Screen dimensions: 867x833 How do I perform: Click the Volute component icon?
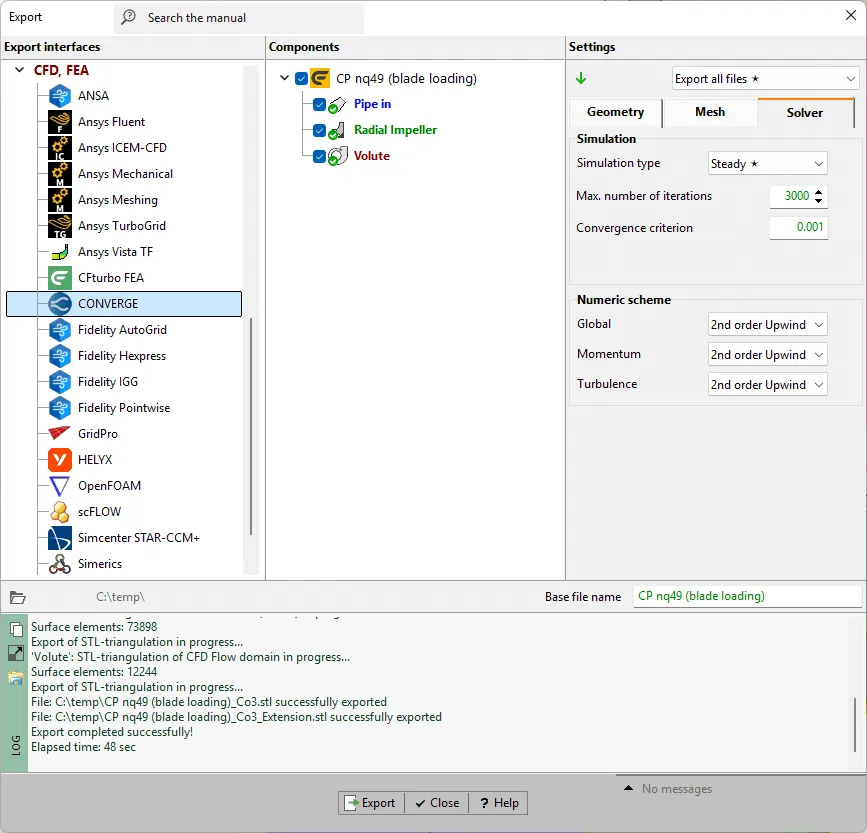(x=338, y=156)
